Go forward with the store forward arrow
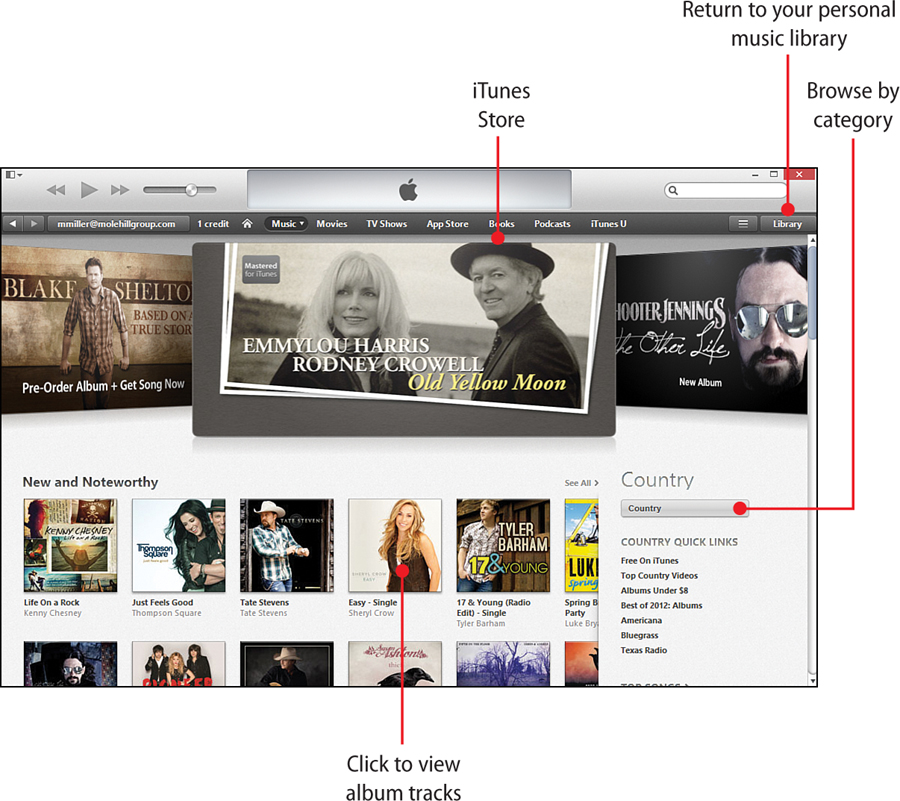This screenshot has width=900, height=801. click(x=34, y=224)
